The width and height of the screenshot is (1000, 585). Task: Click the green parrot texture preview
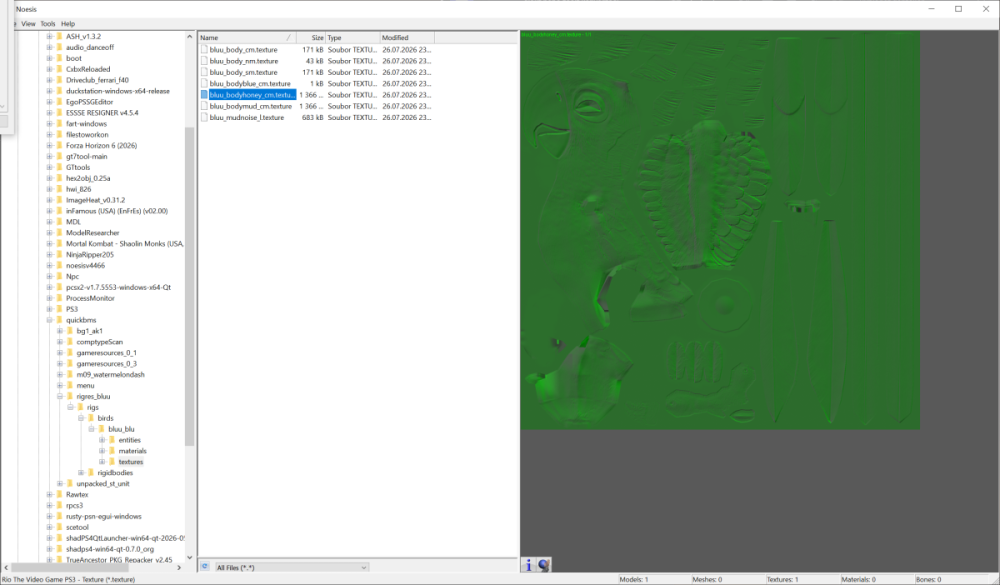(720, 230)
